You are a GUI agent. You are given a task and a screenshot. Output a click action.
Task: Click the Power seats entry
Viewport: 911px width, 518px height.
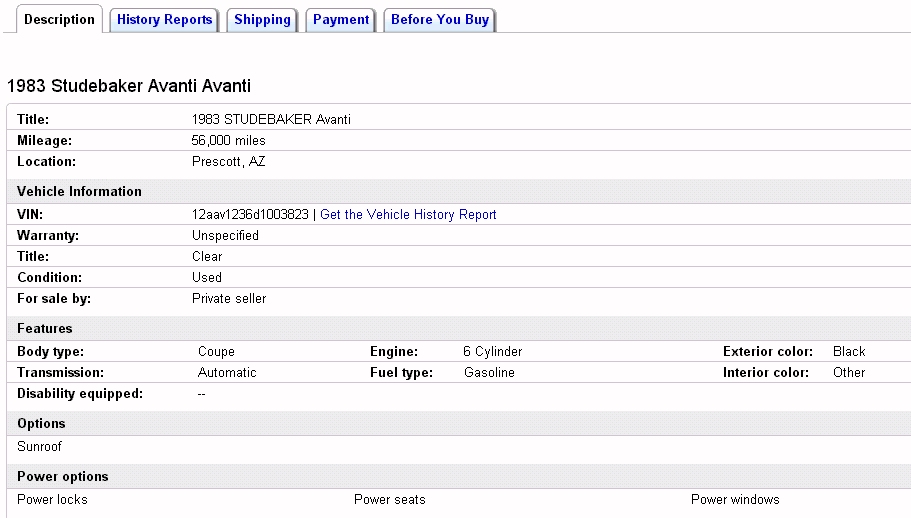coord(389,500)
